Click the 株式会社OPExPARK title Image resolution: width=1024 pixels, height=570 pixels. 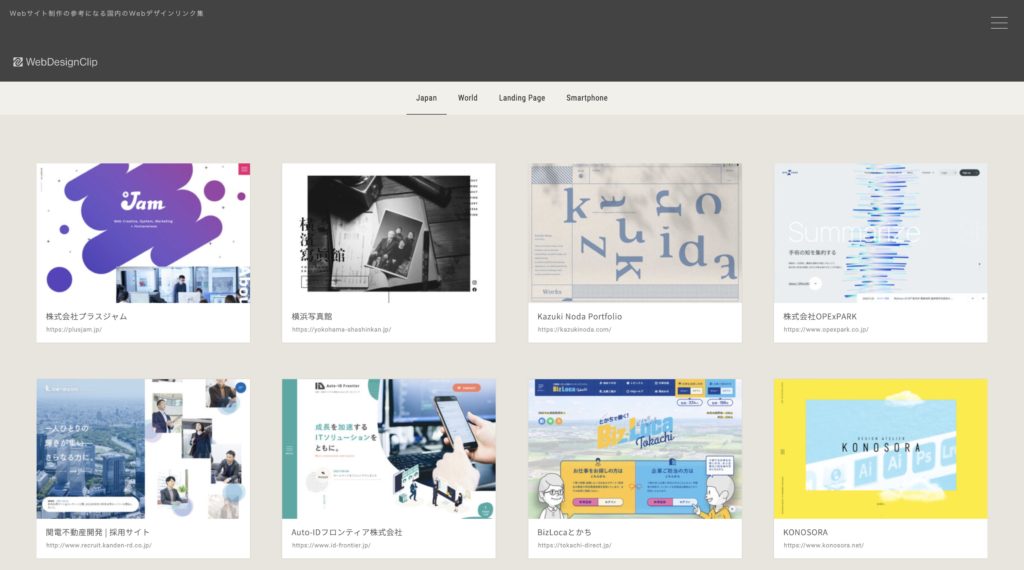[x=820, y=316]
